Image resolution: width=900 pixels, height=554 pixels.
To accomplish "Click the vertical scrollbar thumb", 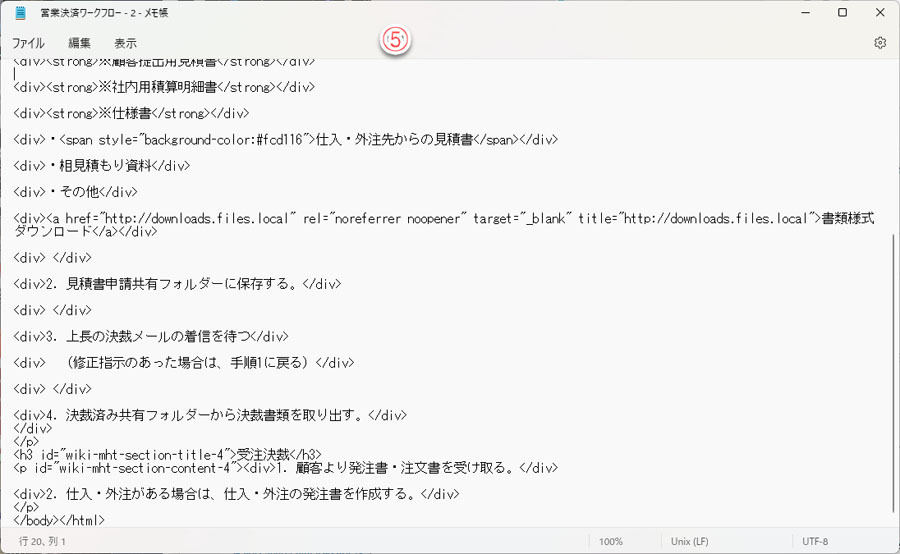I will tap(894, 373).
